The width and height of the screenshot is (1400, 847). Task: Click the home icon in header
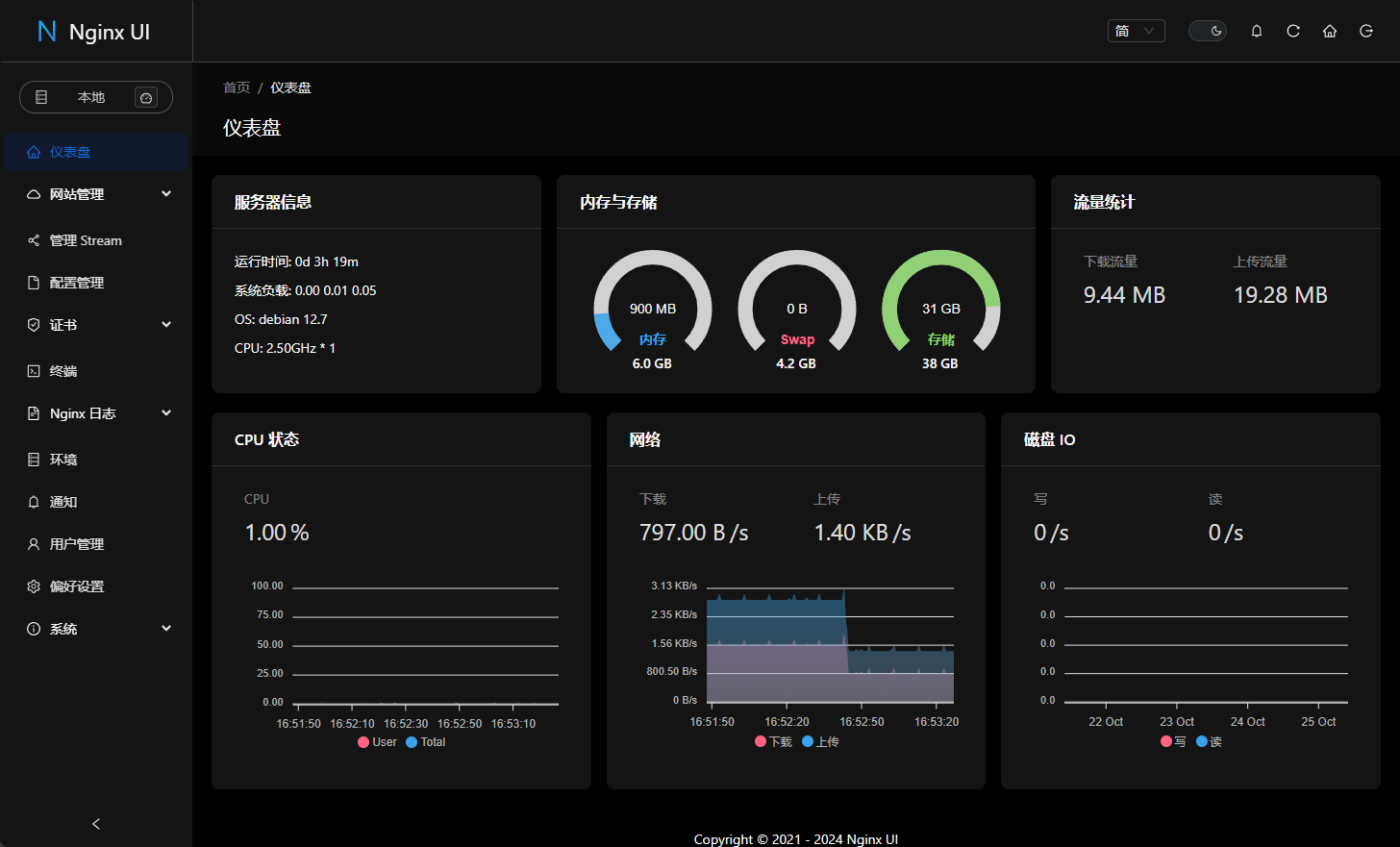point(1330,31)
